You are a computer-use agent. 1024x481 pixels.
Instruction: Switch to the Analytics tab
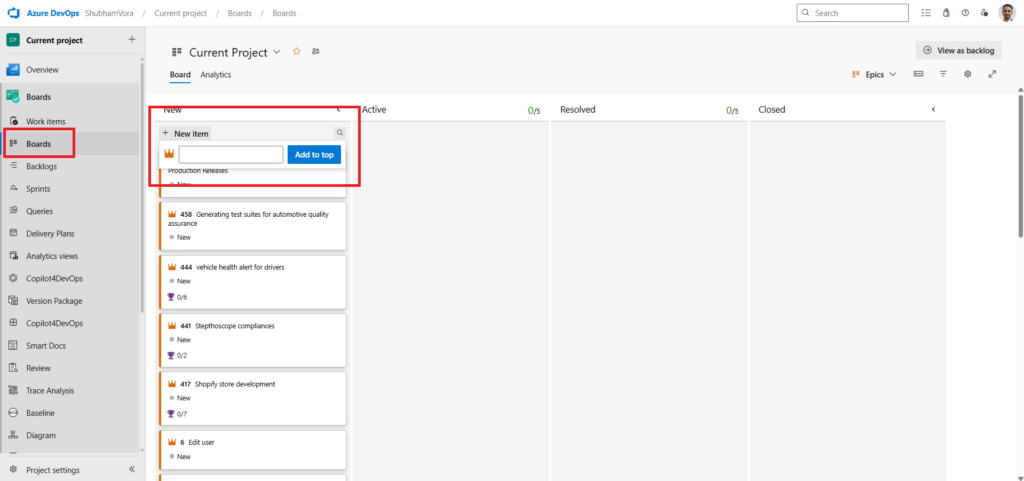(x=215, y=75)
